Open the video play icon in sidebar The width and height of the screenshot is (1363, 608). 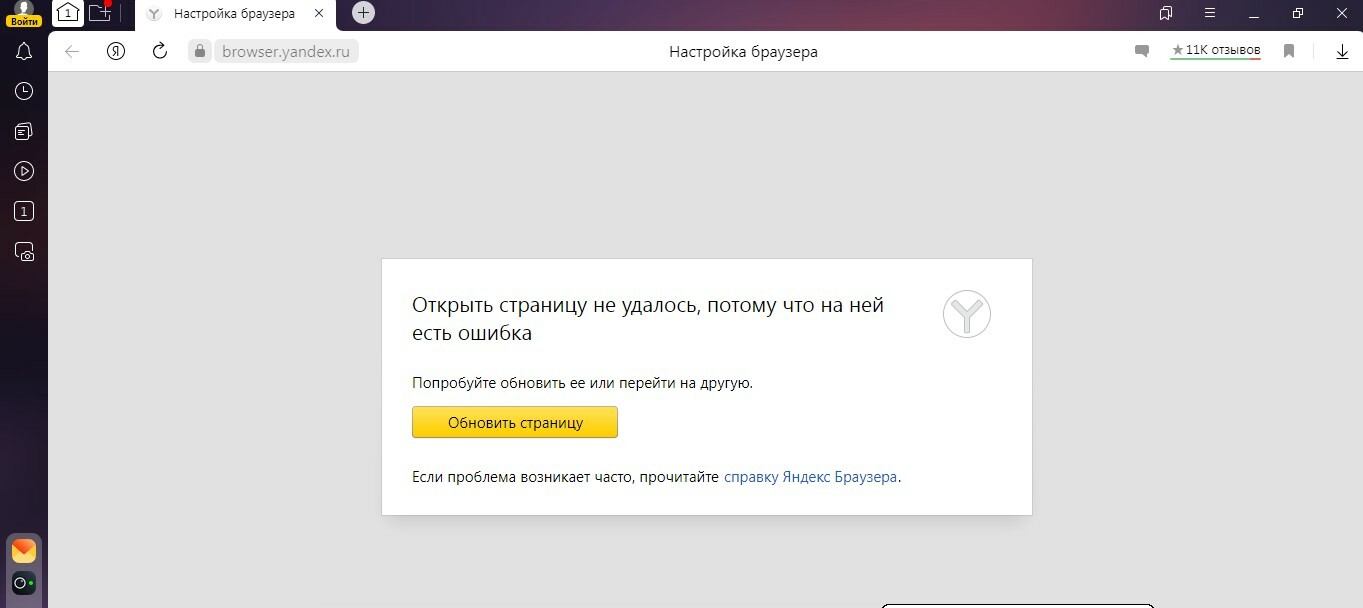click(24, 171)
